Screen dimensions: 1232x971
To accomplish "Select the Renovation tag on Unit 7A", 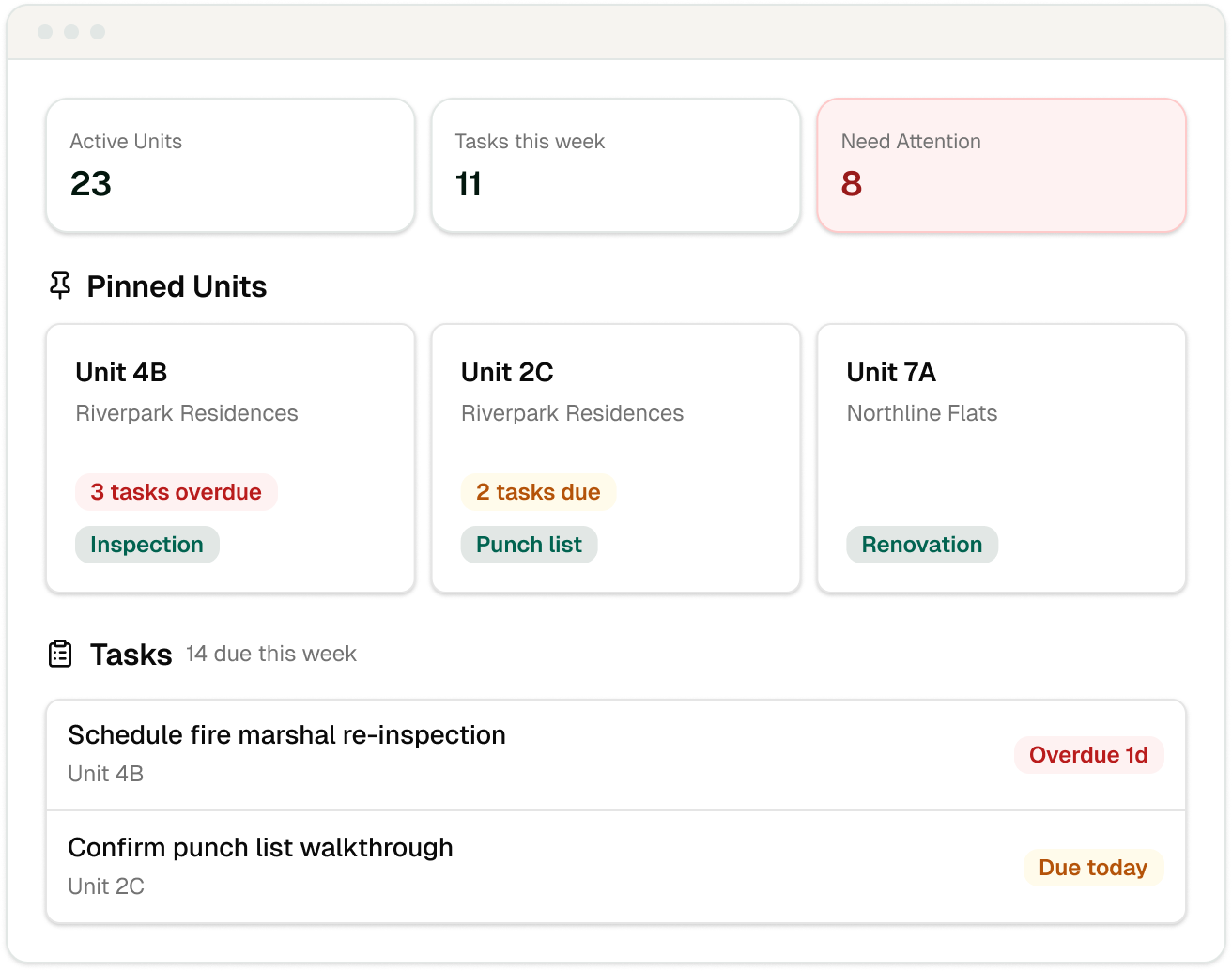I will (922, 545).
